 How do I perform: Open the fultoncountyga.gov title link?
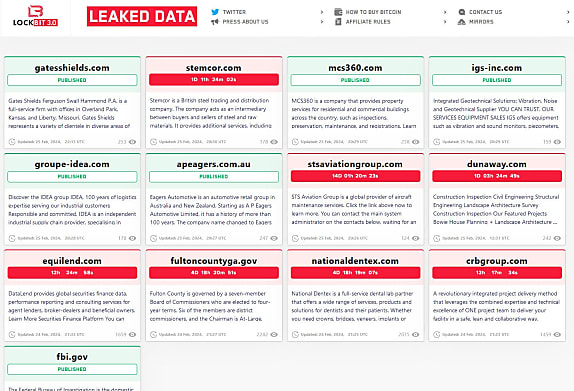pos(214,261)
